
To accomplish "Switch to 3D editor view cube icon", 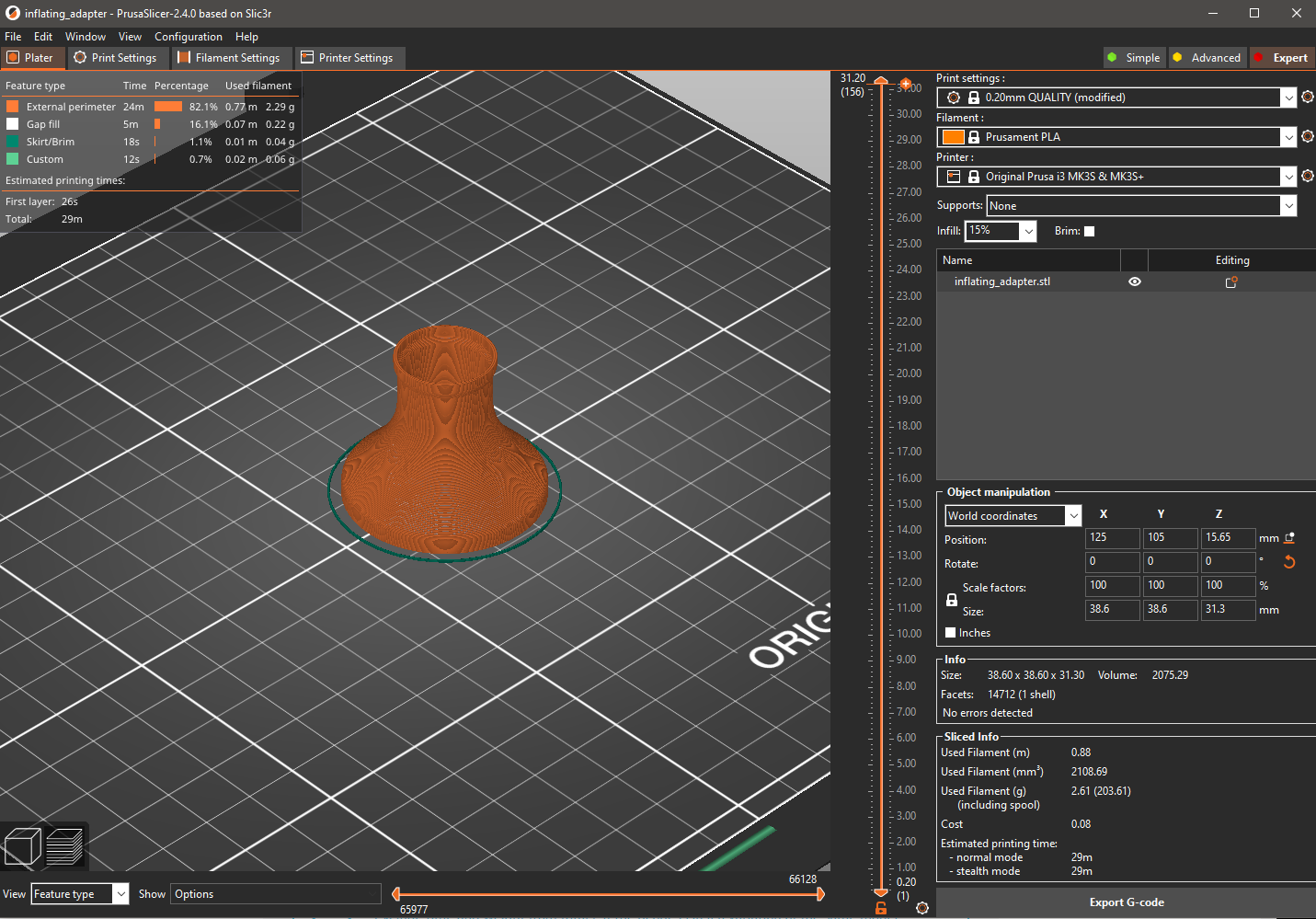I will pos(22,847).
